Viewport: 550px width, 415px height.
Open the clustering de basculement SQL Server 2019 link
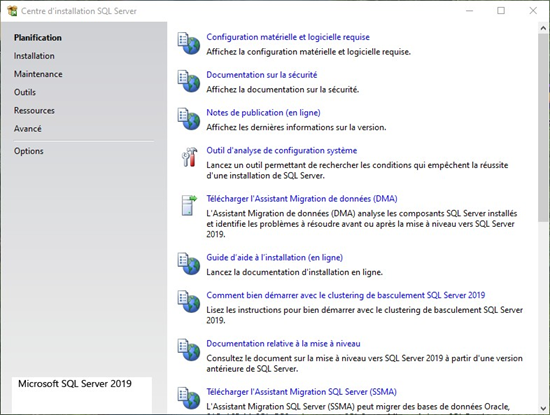pyautogui.click(x=346, y=295)
